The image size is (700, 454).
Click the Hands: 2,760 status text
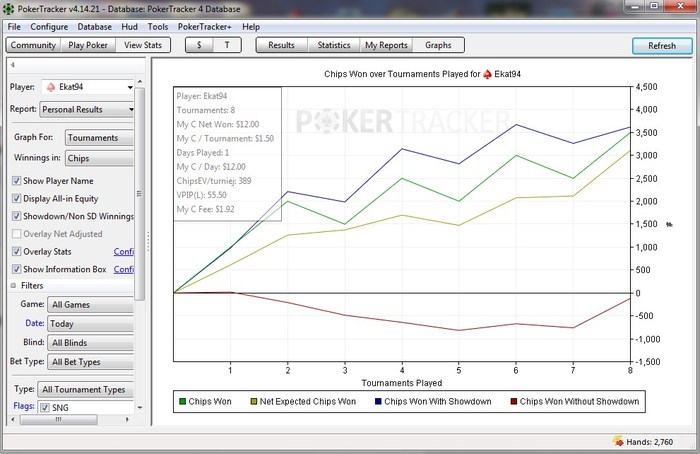(x=650, y=442)
